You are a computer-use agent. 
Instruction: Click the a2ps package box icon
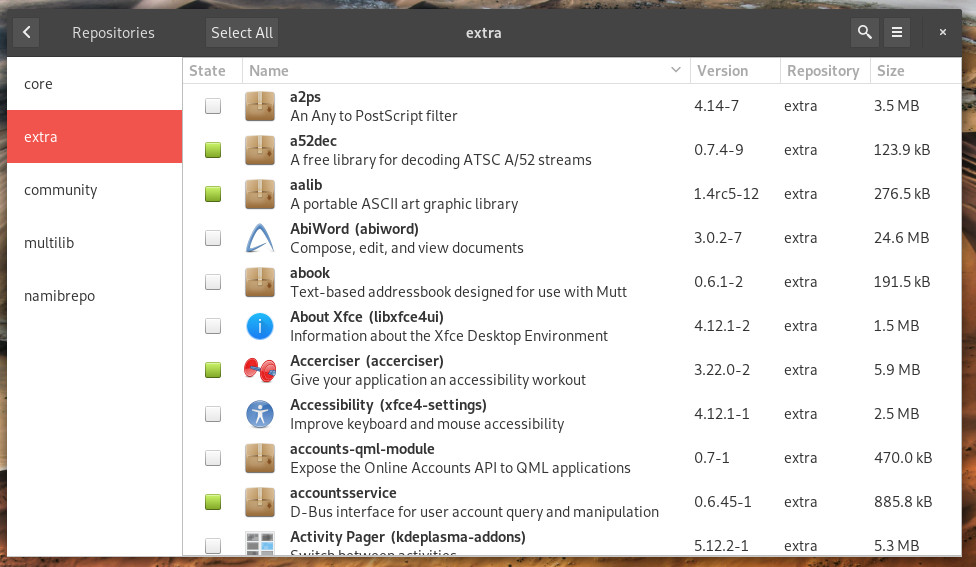260,106
